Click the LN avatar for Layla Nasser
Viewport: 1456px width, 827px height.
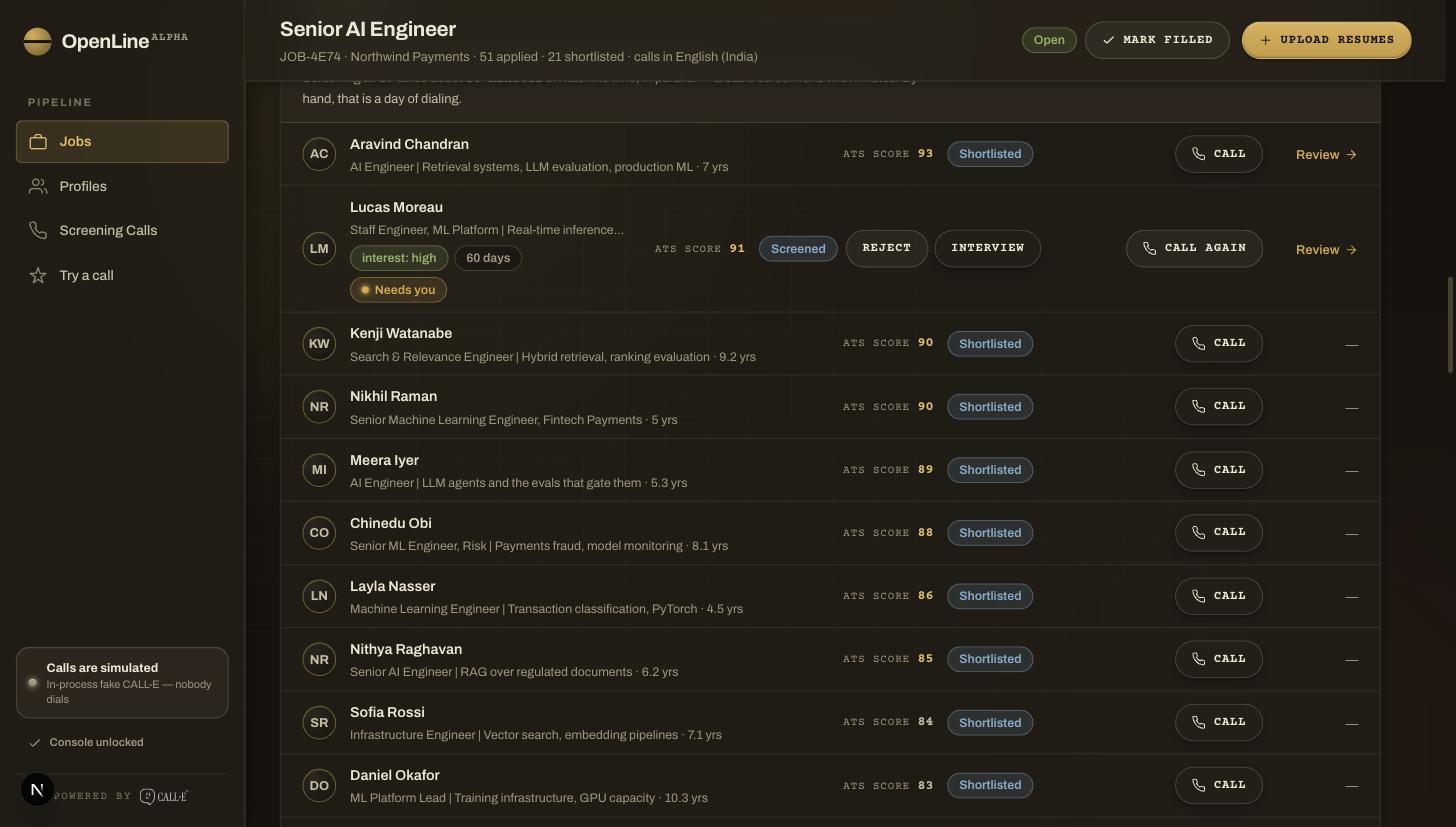[319, 596]
